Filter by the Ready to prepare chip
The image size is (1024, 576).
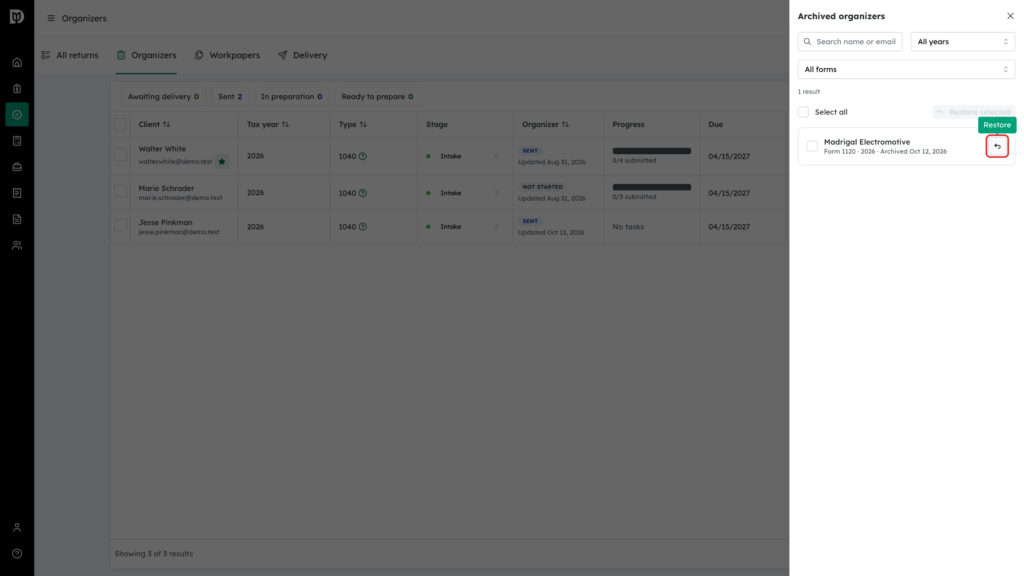(377, 97)
